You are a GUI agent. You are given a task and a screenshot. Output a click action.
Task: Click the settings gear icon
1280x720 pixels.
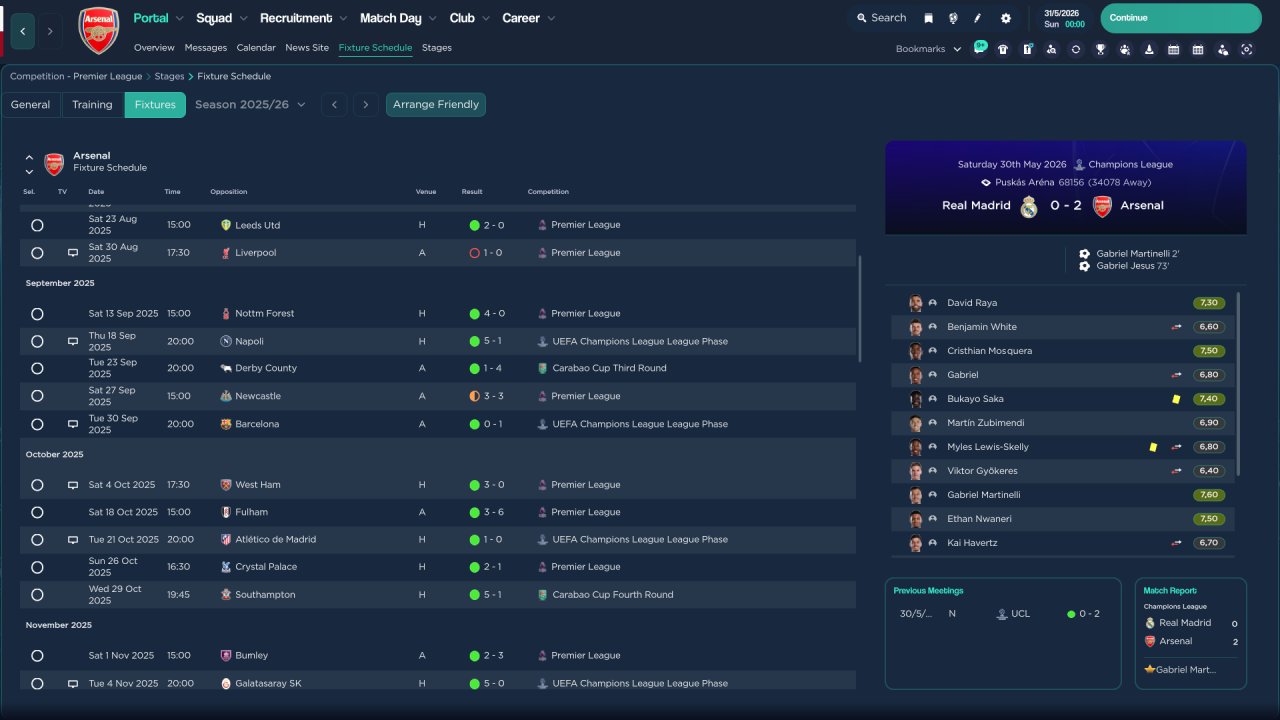pyautogui.click(x=1005, y=18)
